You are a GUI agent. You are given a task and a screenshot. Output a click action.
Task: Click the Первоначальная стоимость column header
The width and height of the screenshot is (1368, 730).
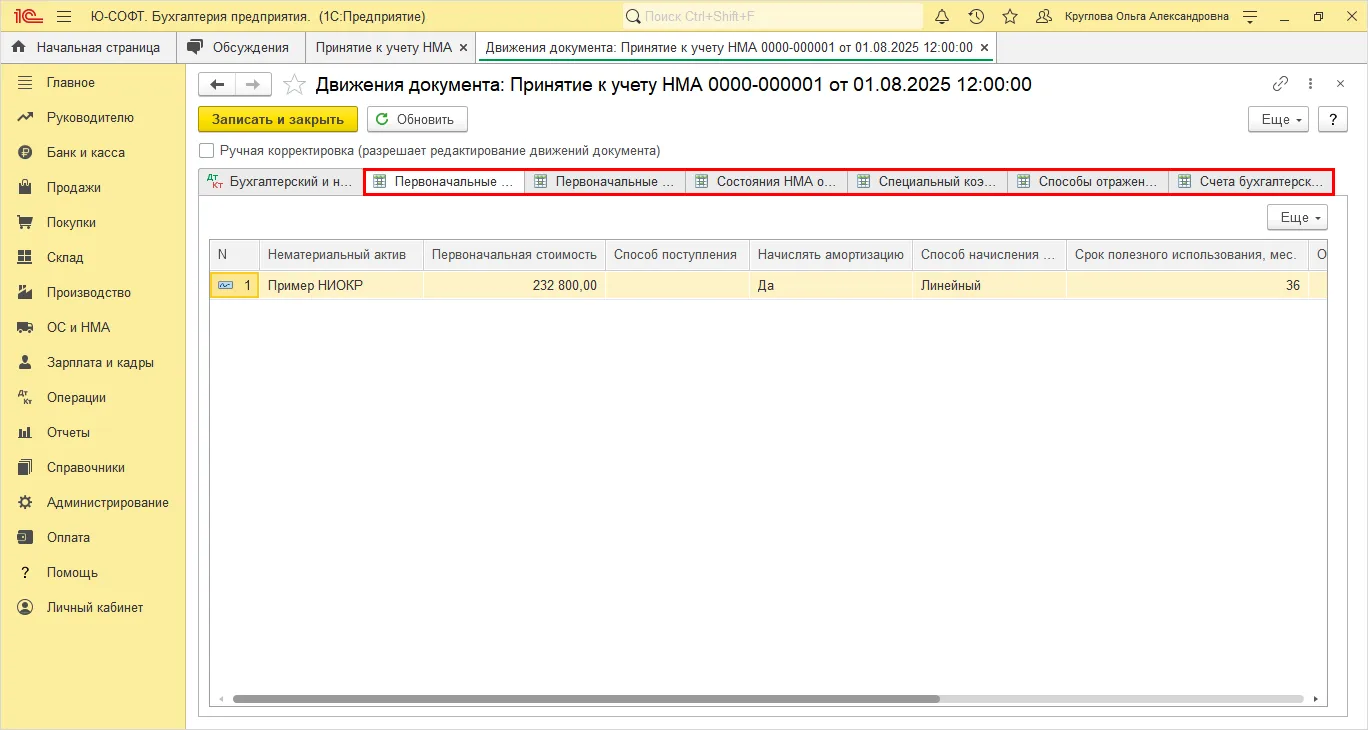tap(514, 255)
